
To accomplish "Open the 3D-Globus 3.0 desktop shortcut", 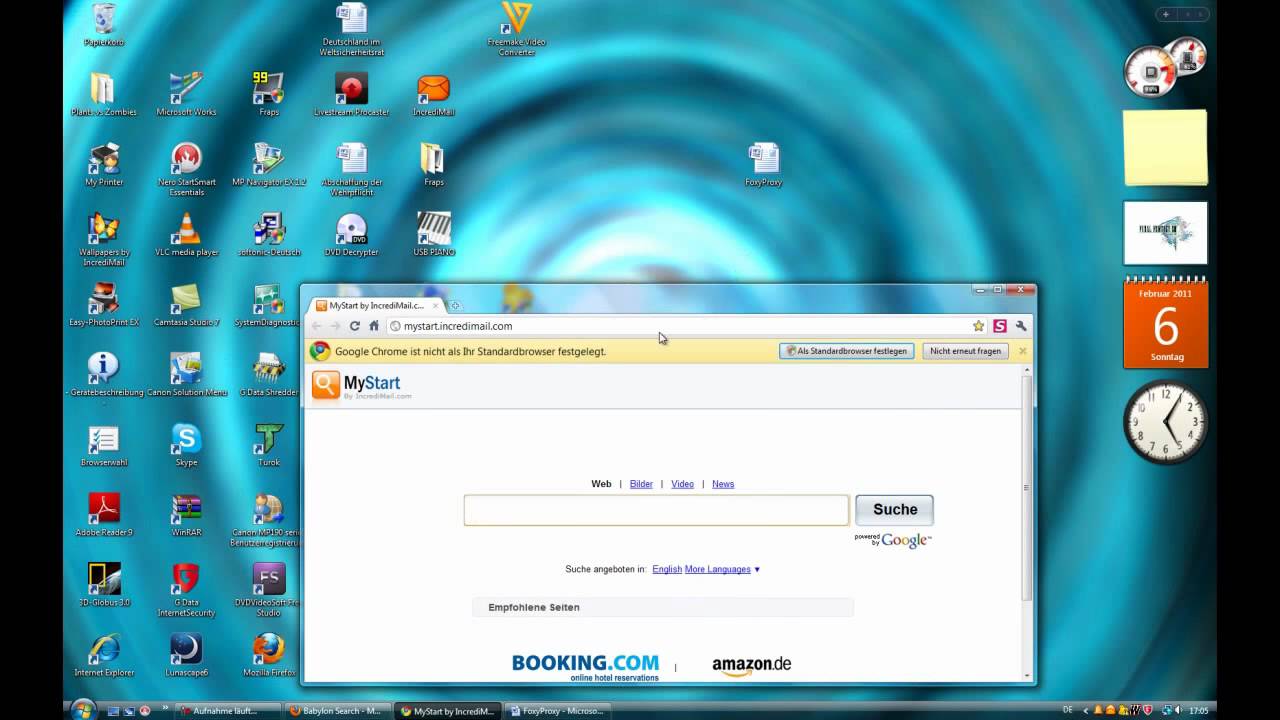I will click(x=104, y=584).
